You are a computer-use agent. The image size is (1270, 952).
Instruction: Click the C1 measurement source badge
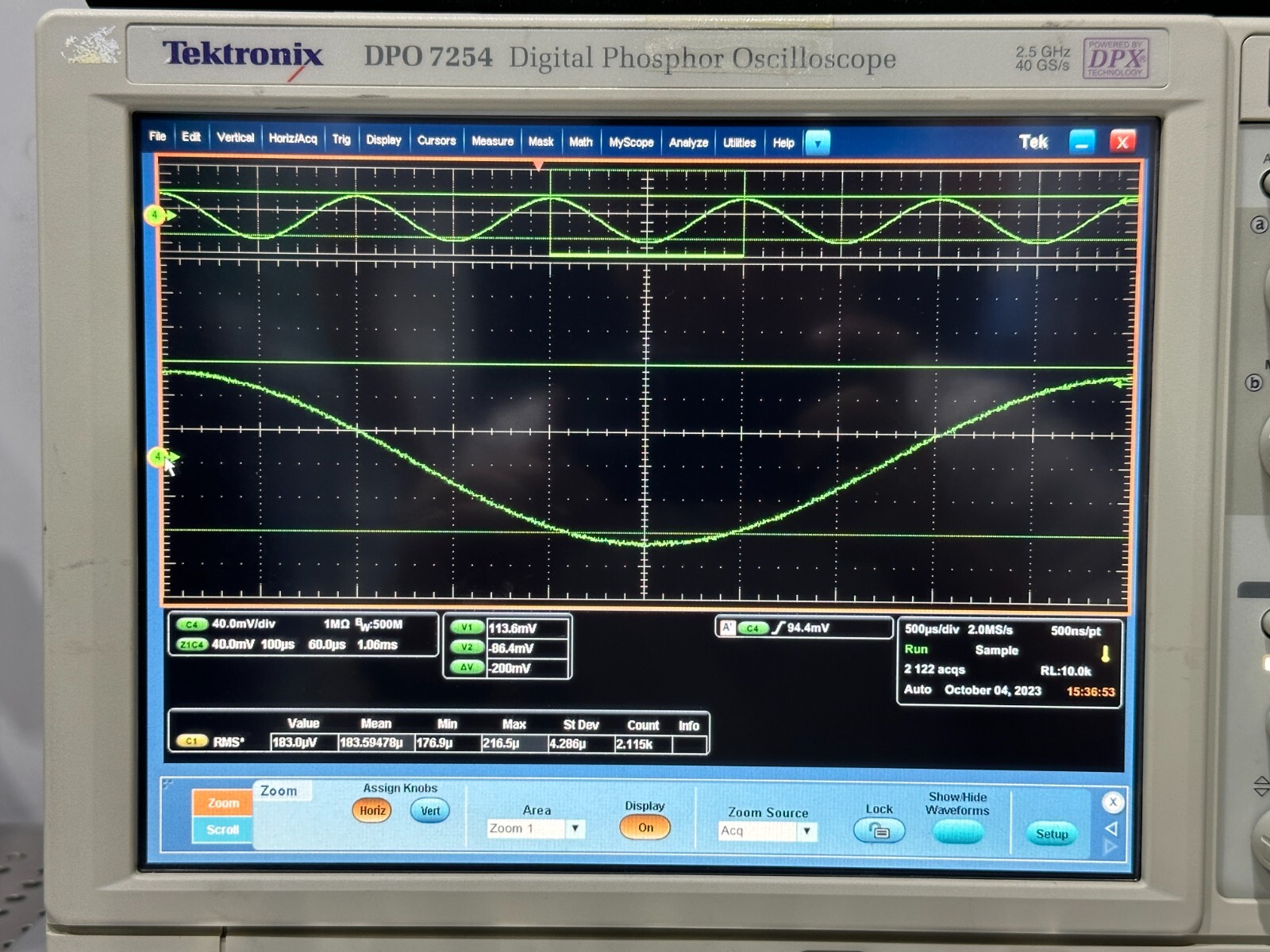190,741
